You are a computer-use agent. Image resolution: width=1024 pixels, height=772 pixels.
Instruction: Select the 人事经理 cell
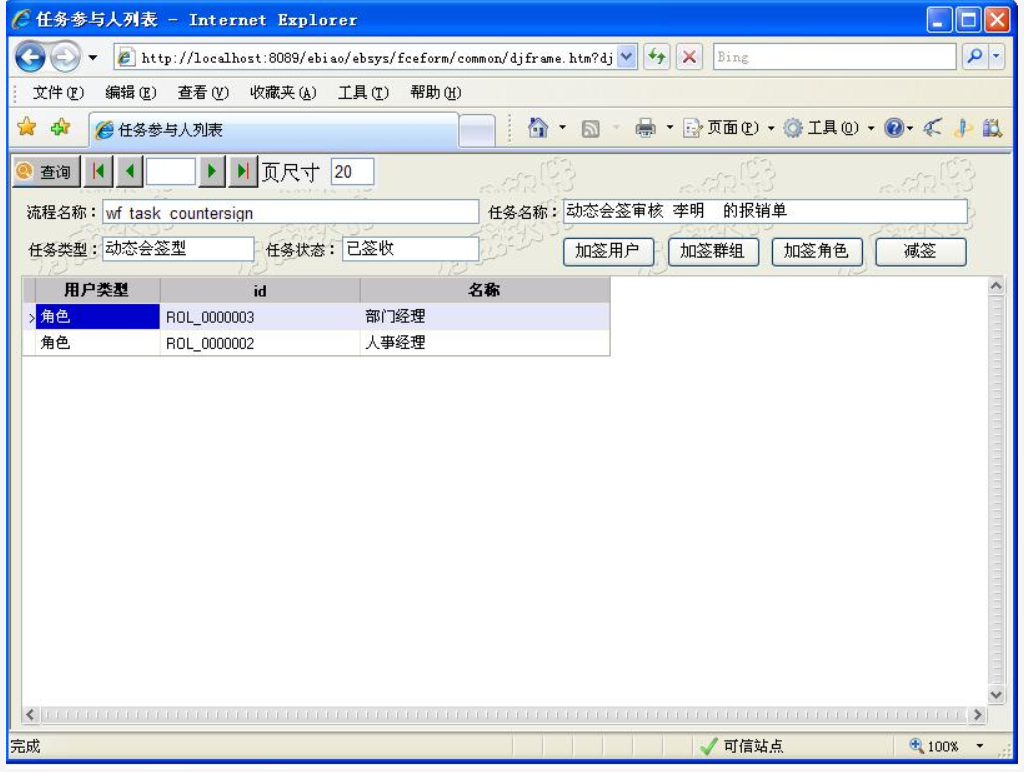485,343
